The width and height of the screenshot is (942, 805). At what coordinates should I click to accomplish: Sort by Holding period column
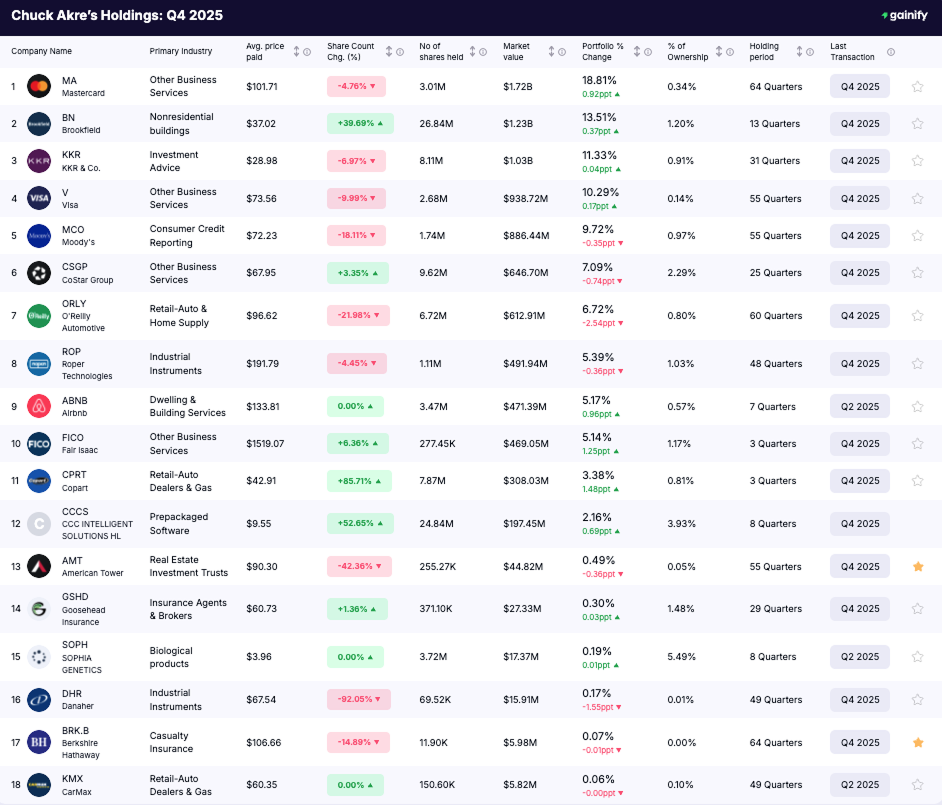(x=798, y=50)
